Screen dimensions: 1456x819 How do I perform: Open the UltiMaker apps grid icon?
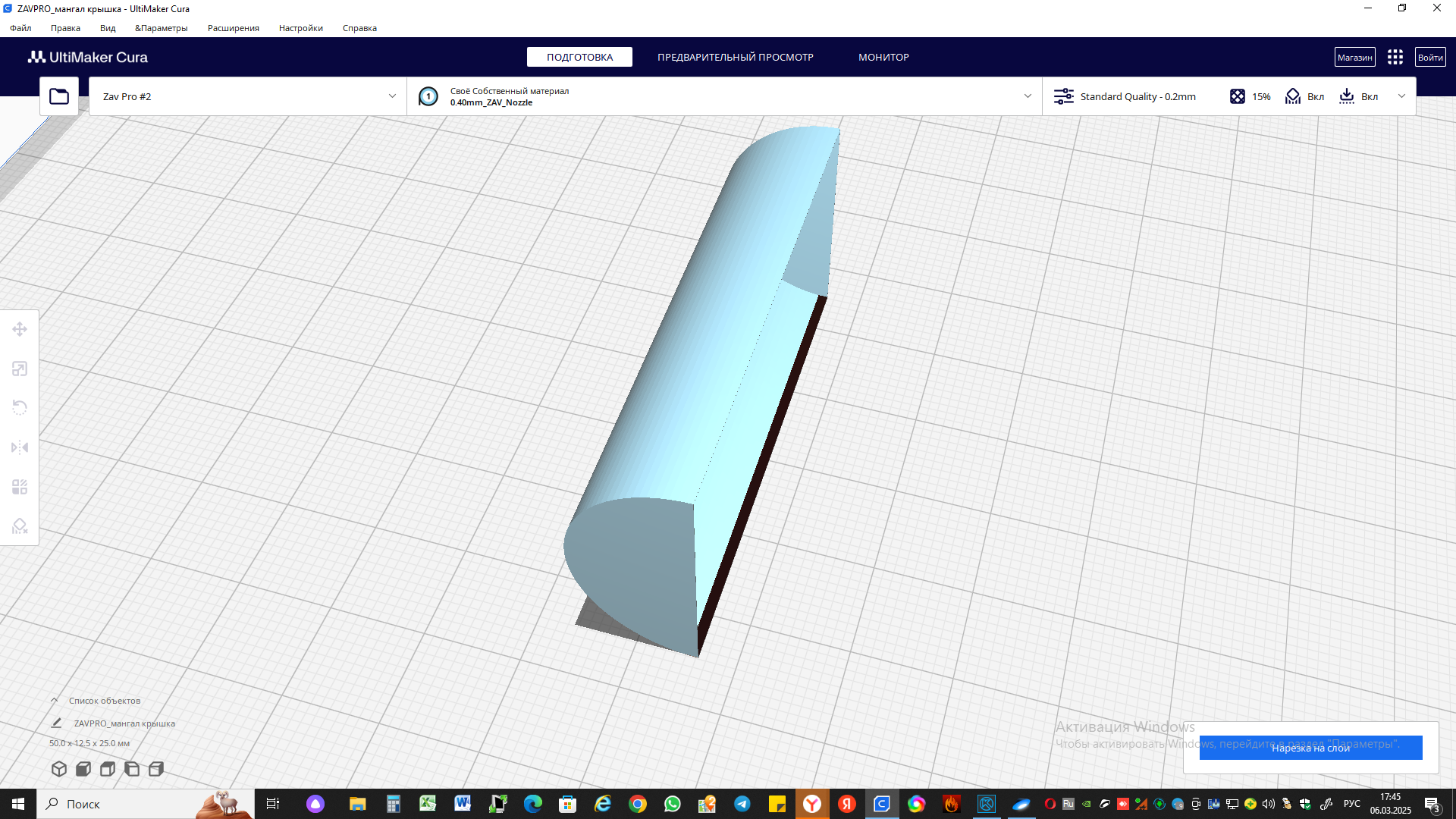point(1395,58)
